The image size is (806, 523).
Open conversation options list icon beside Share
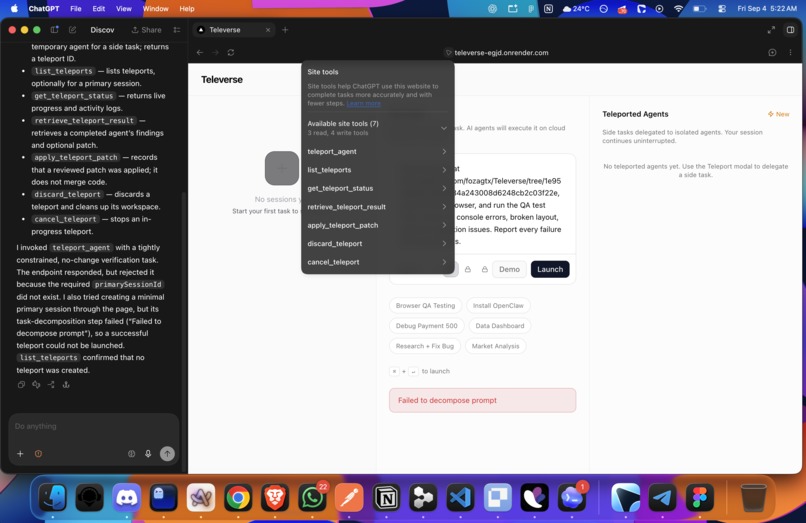click(177, 30)
